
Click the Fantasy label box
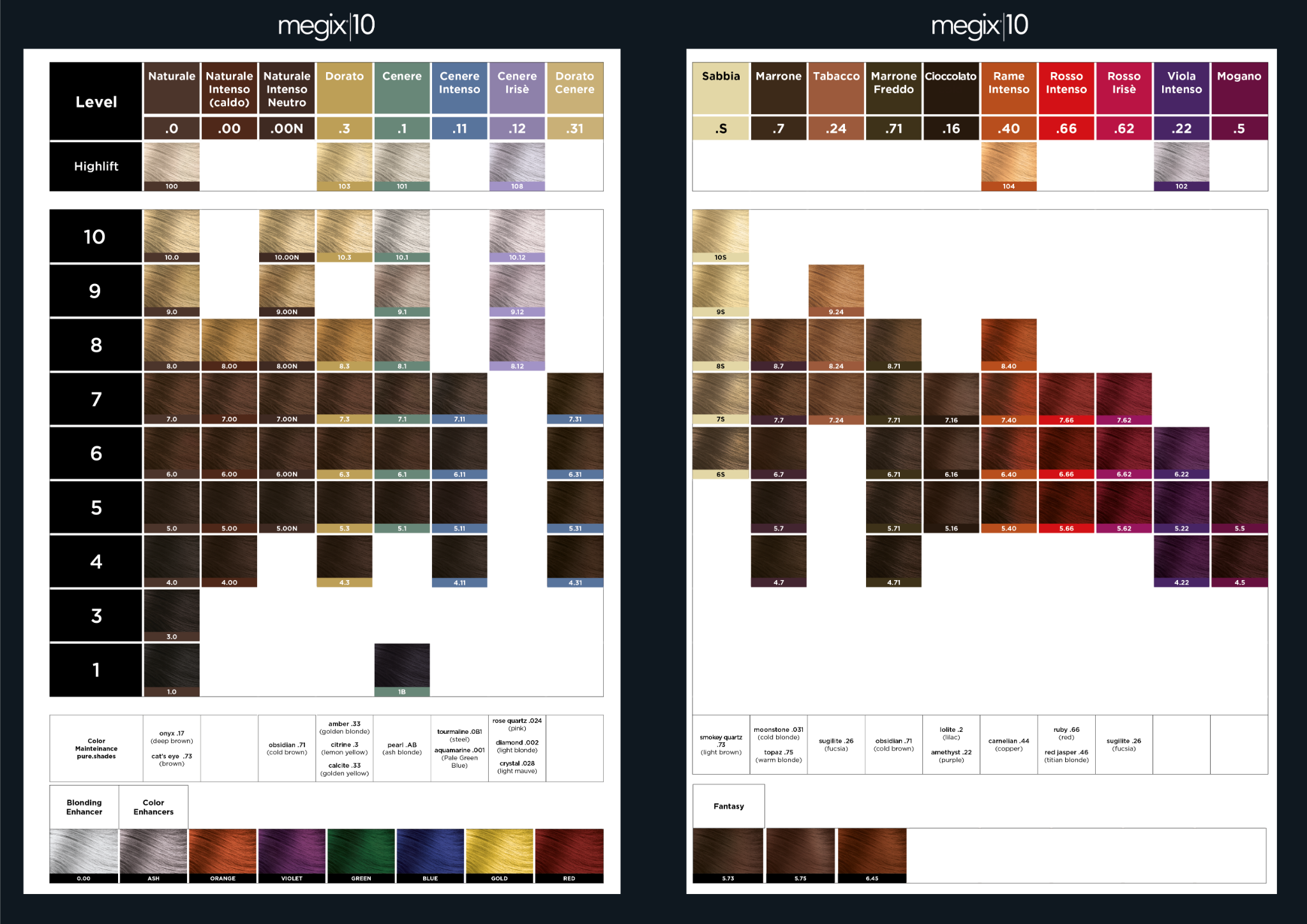pos(729,807)
